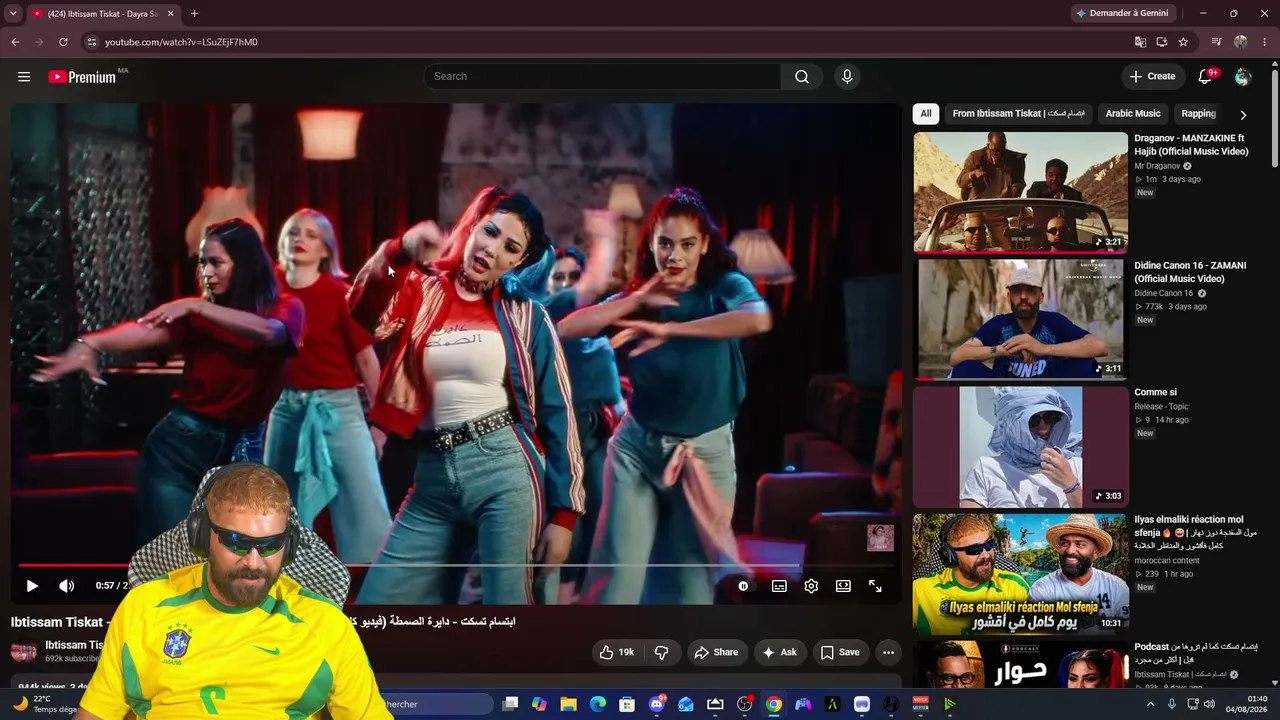The height and width of the screenshot is (720, 1280).
Task: Dislike this video
Action: [662, 652]
